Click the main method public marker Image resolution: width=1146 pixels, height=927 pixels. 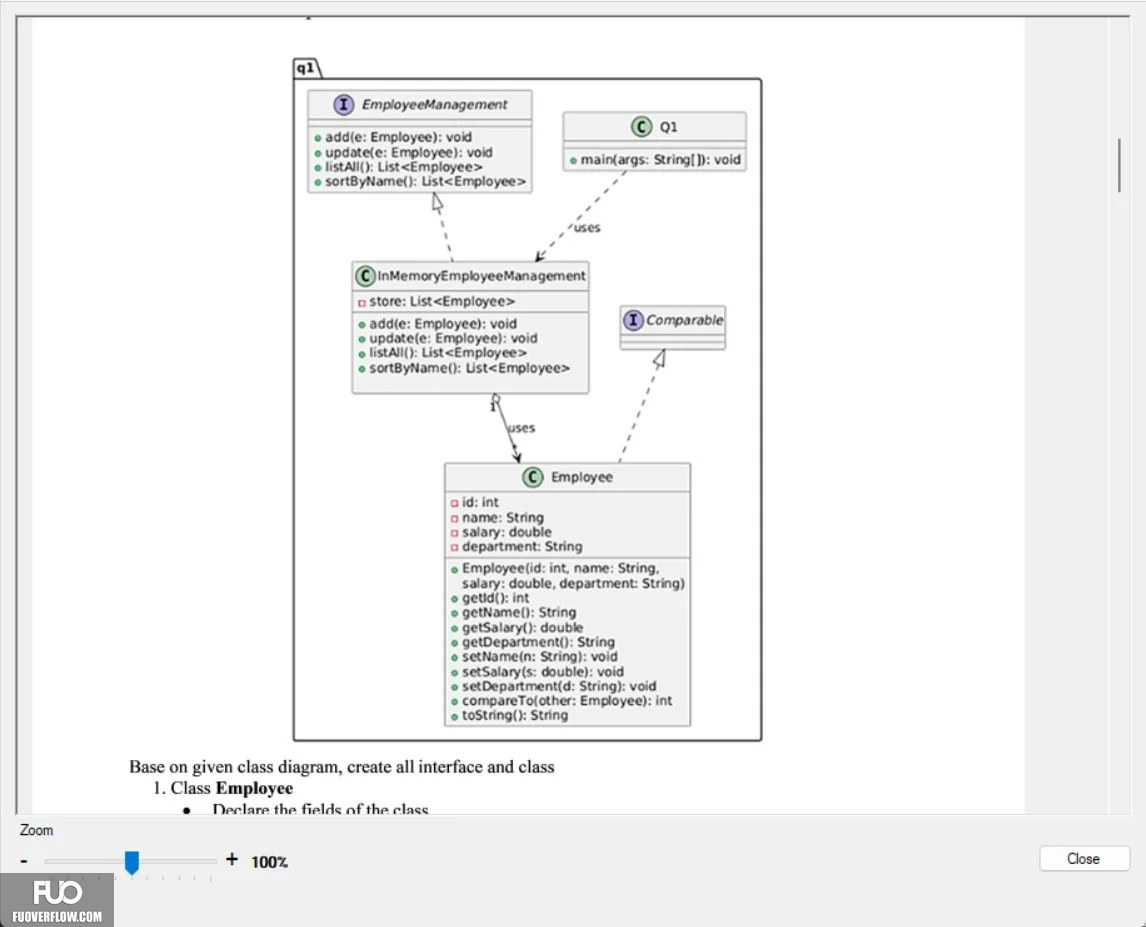tap(573, 161)
